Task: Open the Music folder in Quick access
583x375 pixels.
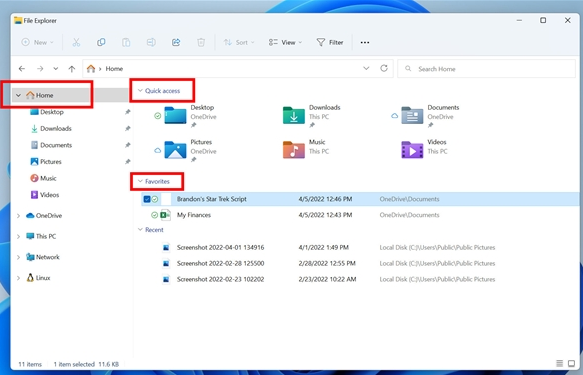Action: (294, 150)
